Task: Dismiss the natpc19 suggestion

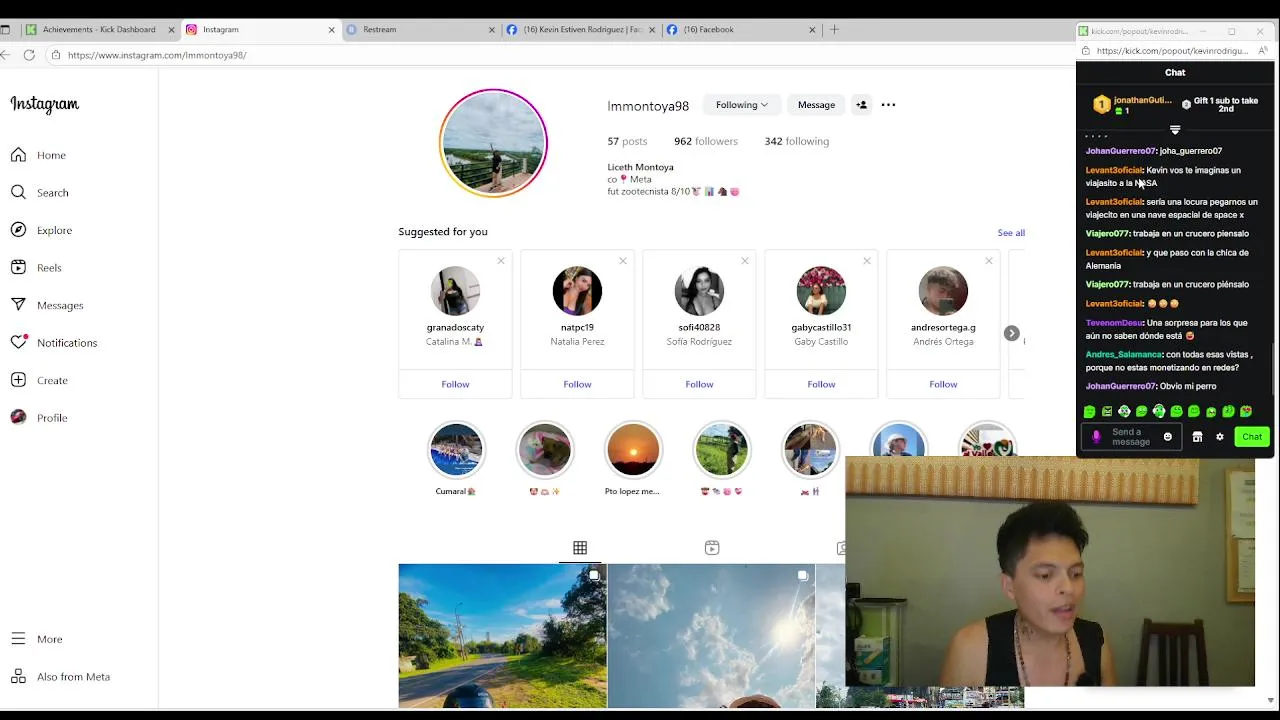Action: click(623, 261)
